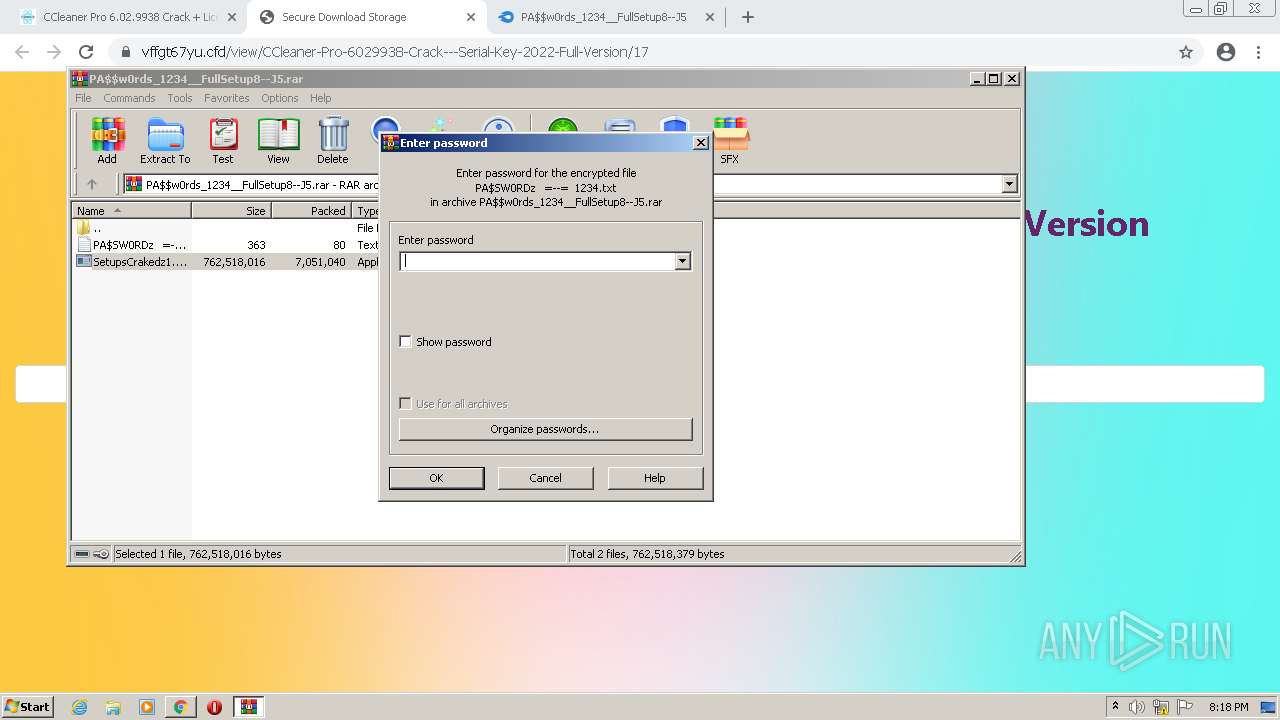Viewport: 1280px width, 720px height.
Task: Close the CCleaner Pro Crack tab
Action: click(x=232, y=17)
